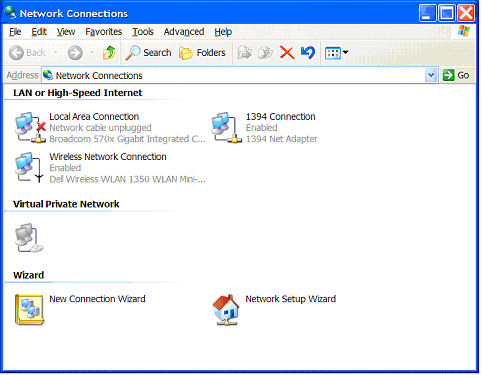The height and width of the screenshot is (375, 482).
Task: Minimize the Network Connections window
Action: coord(427,13)
